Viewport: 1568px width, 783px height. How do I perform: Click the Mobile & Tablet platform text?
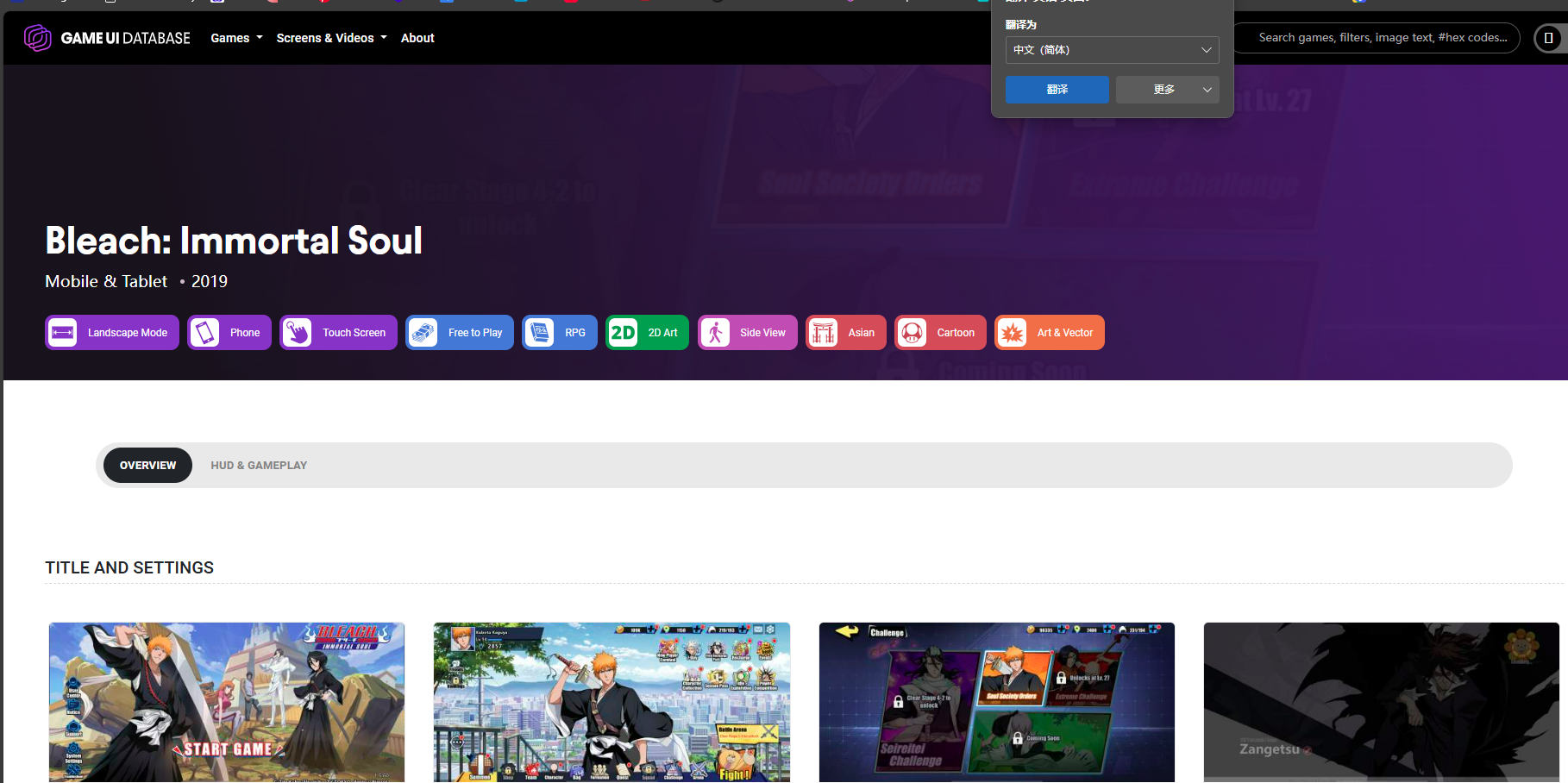(x=106, y=282)
